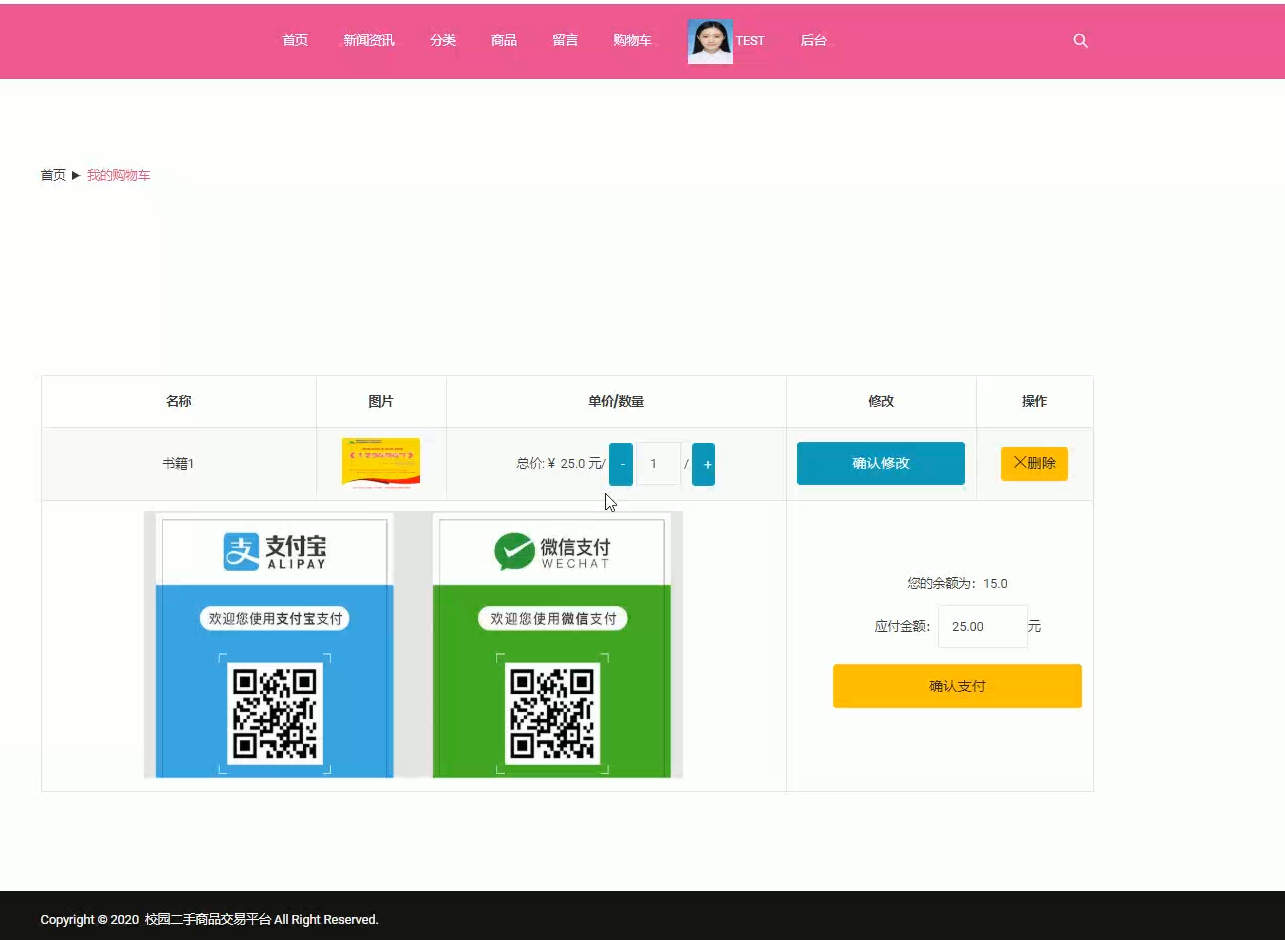The height and width of the screenshot is (940, 1285).
Task: Click the 图片 column header
Action: click(381, 401)
